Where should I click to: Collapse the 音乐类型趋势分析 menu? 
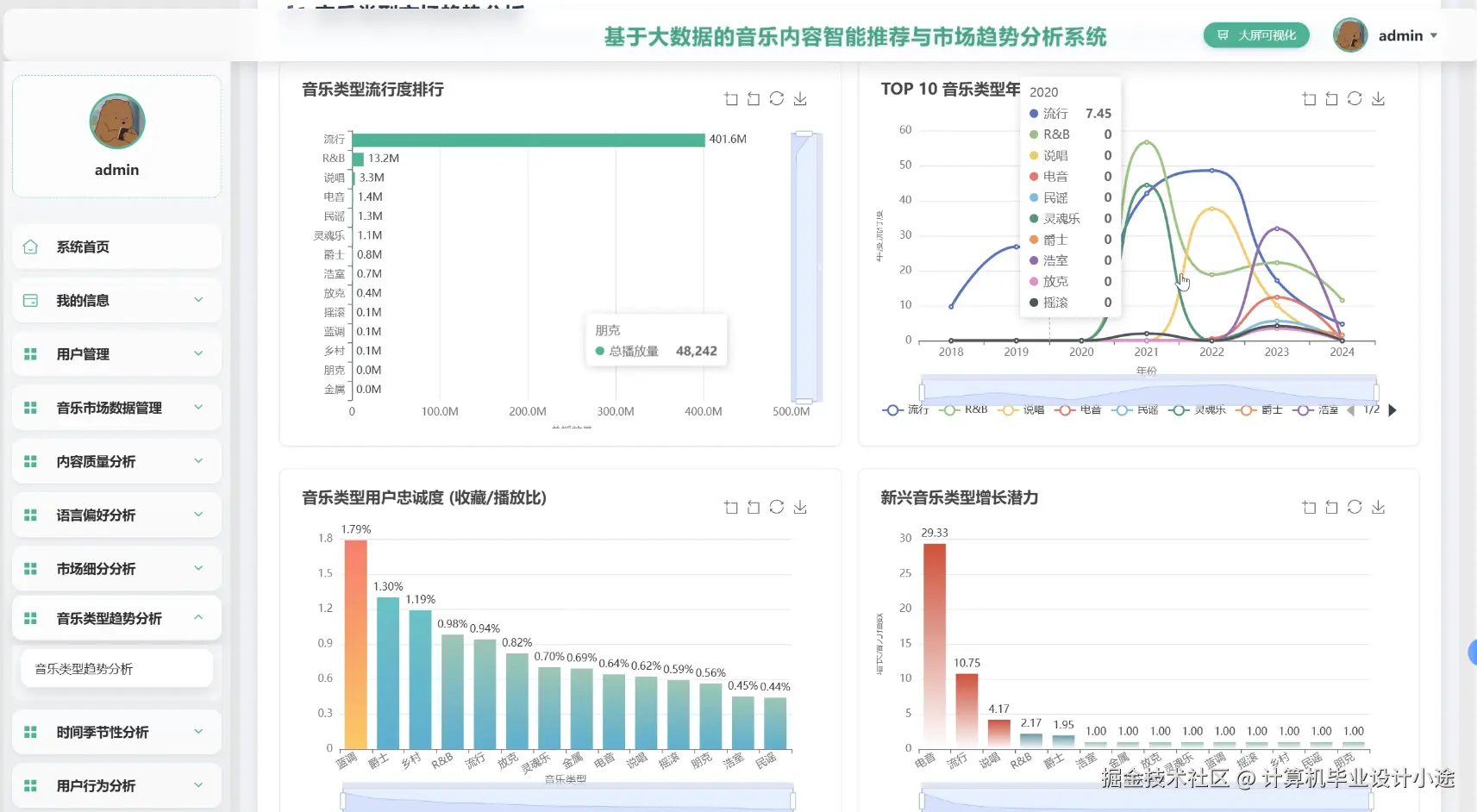116,618
